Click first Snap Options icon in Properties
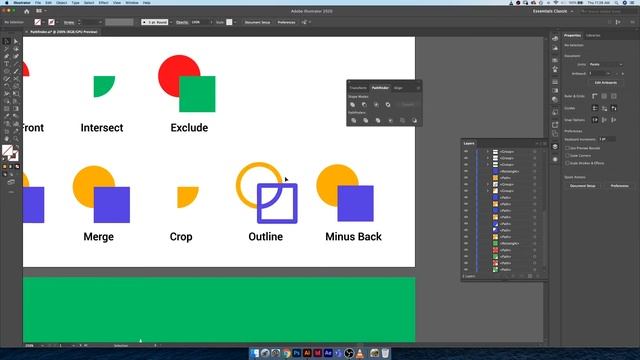The width and height of the screenshot is (640, 360). pos(595,120)
